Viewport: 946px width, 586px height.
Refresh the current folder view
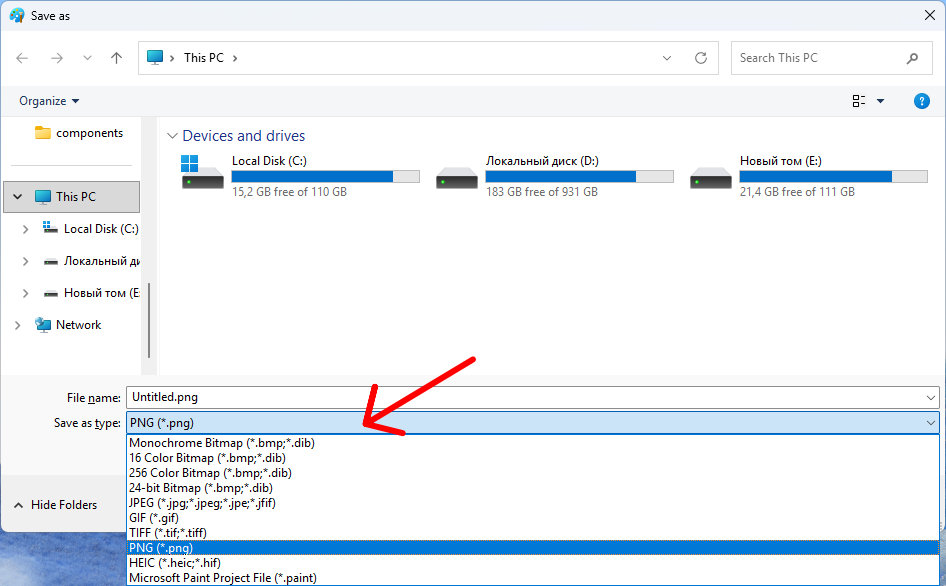coord(699,57)
